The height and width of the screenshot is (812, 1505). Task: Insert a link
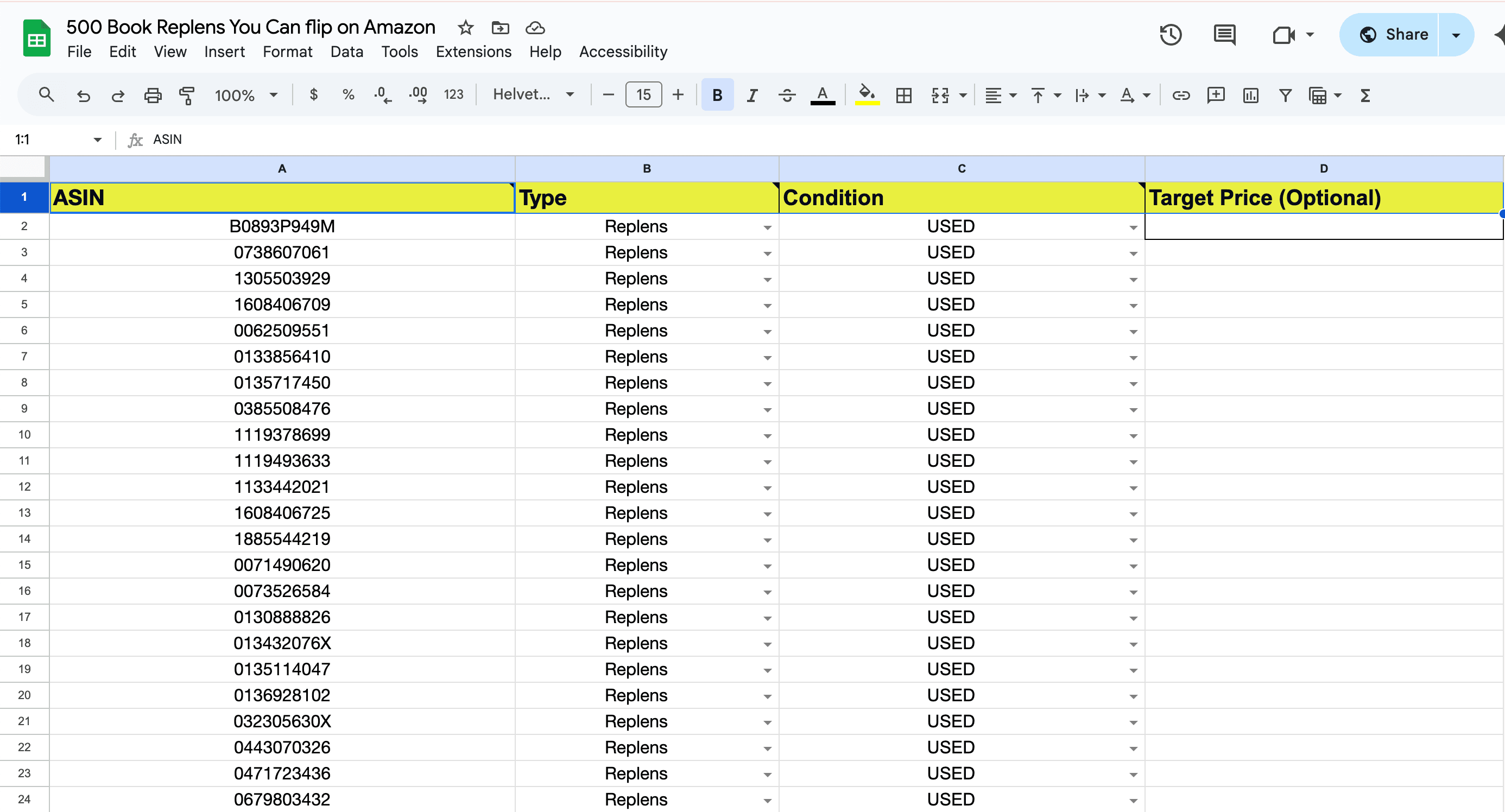(1181, 94)
